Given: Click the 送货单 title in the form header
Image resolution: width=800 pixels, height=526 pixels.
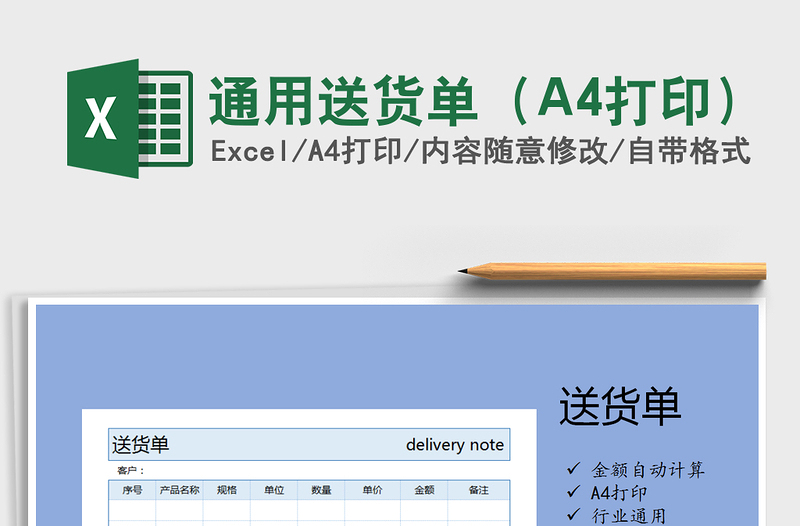Looking at the screenshot, I should coord(140,445).
